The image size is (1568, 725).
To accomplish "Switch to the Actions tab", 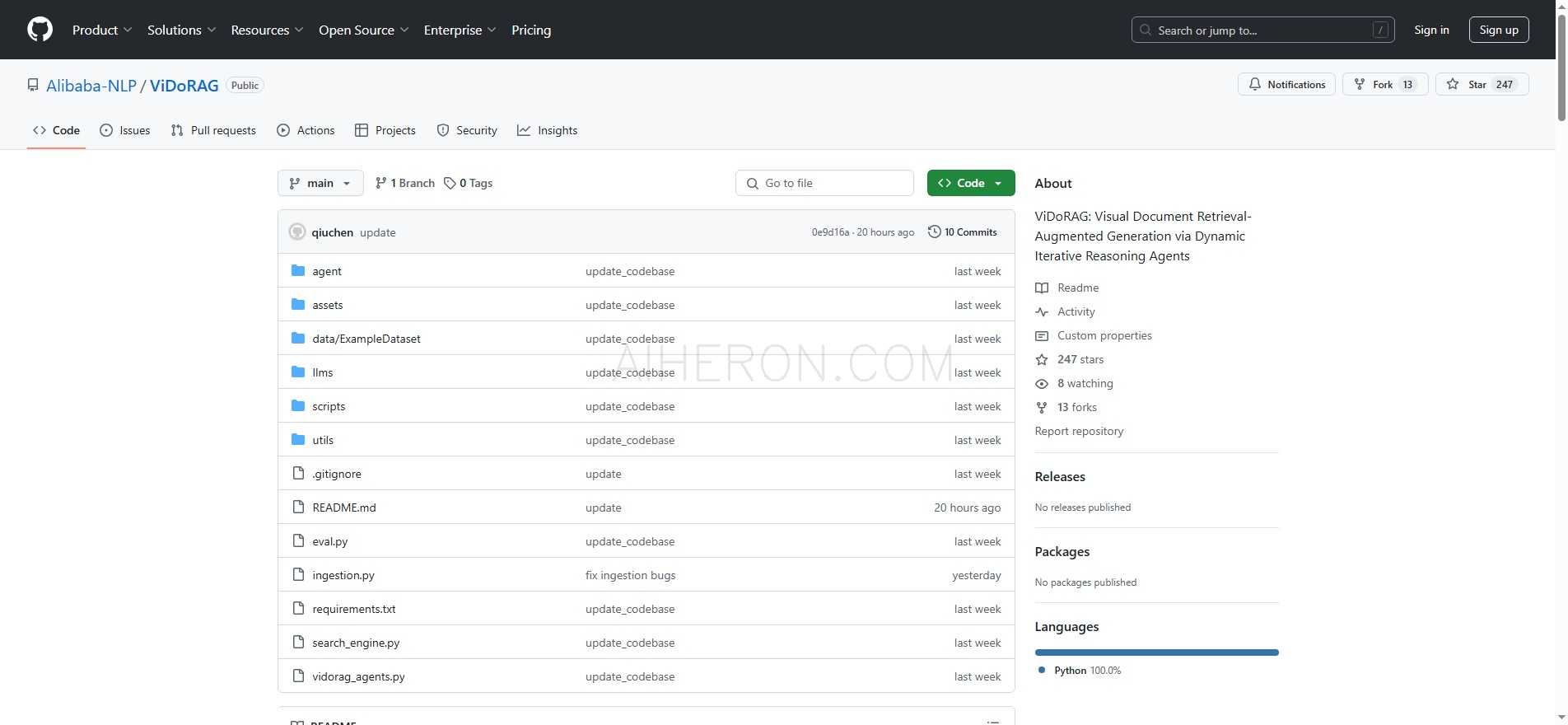I will [306, 130].
